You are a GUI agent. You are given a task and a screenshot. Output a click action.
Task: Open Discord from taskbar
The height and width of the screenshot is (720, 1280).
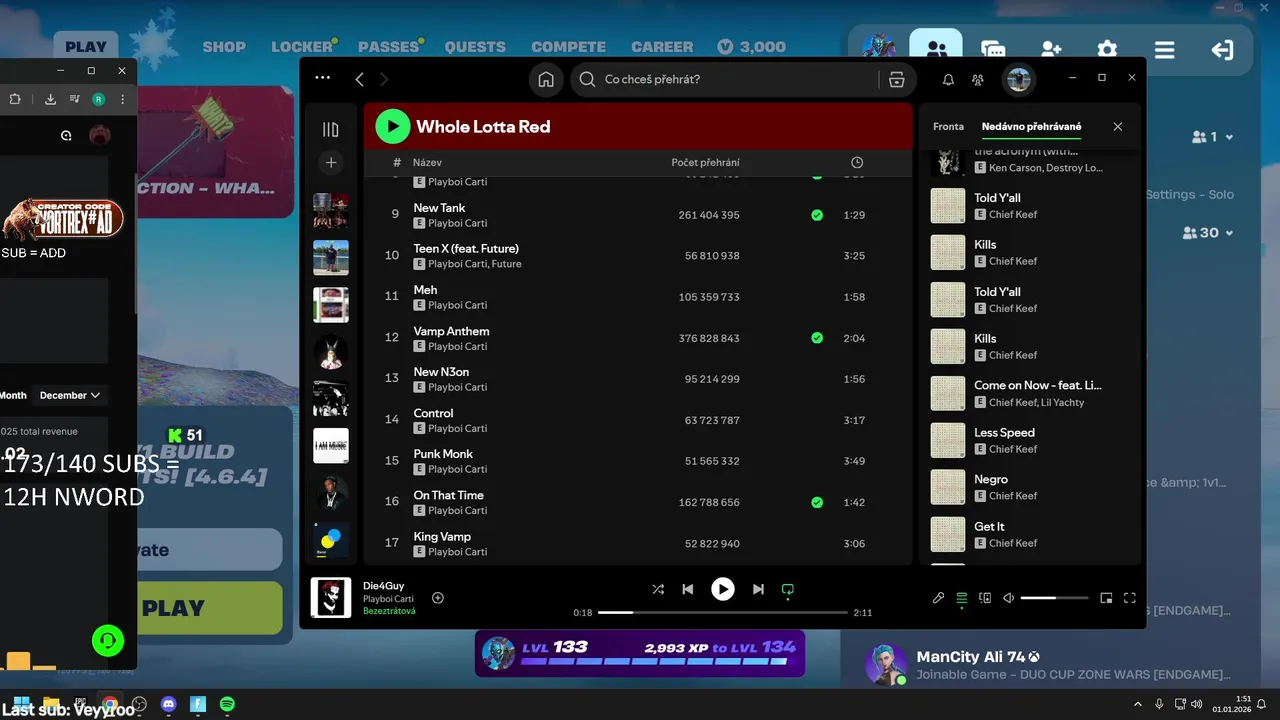click(168, 704)
